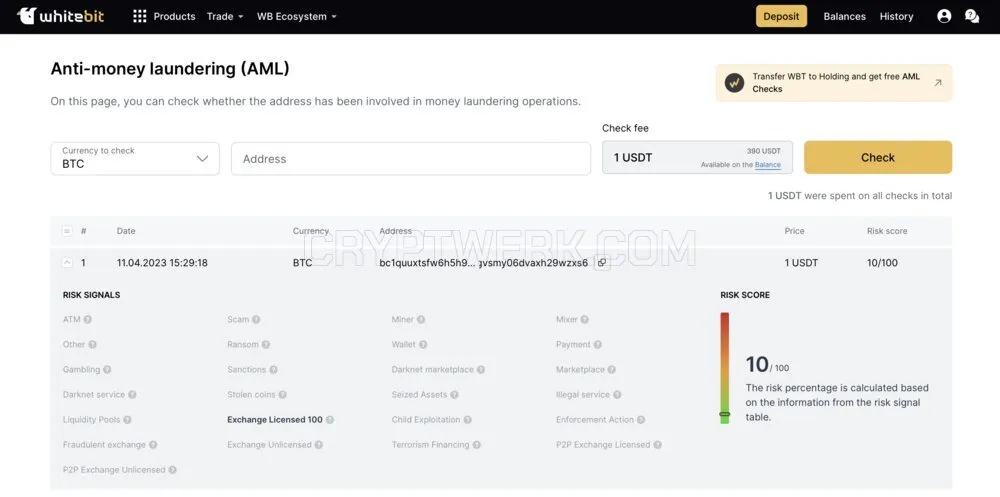Screen dimensions: 1000x497
Task: Click the Price column header
Action: (794, 231)
